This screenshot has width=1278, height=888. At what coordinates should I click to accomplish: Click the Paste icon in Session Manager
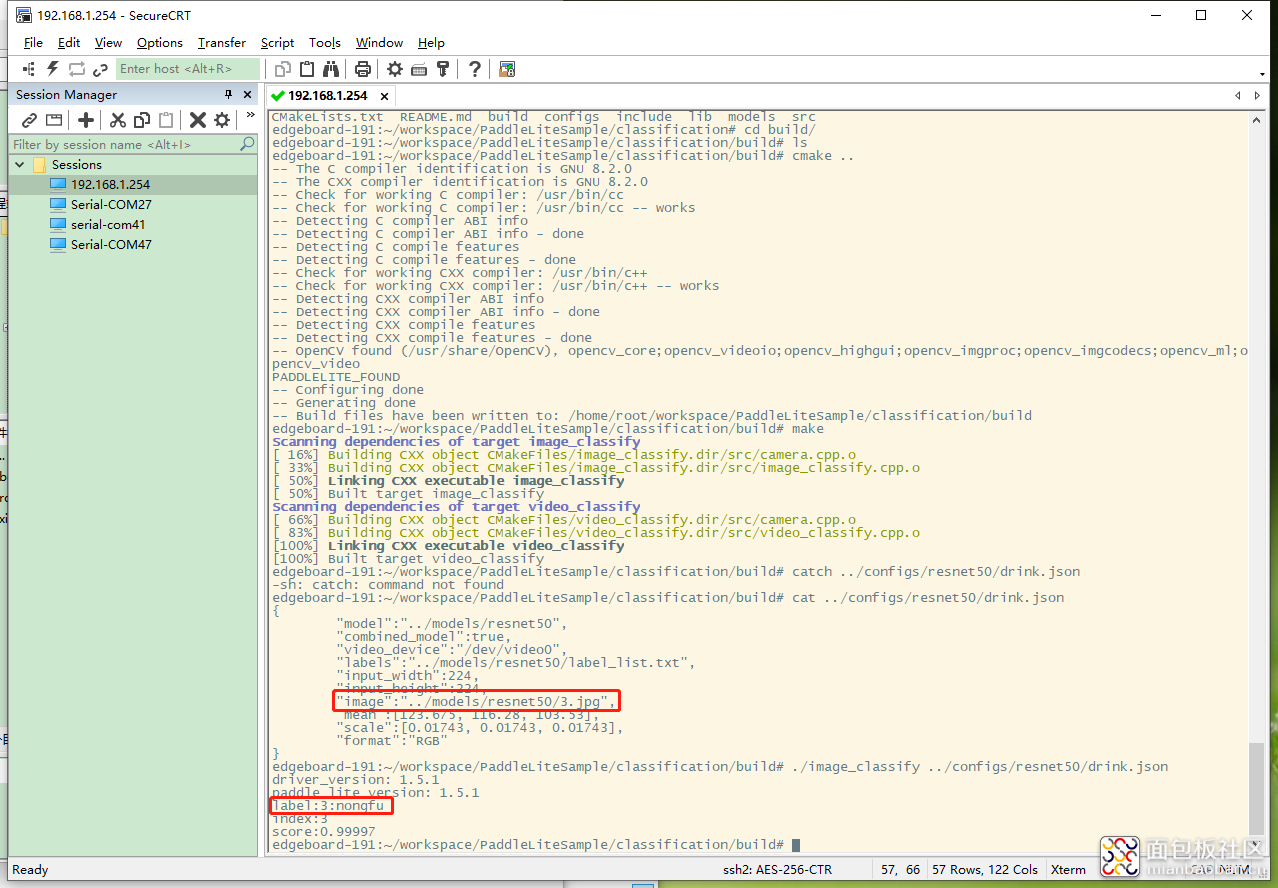tap(166, 120)
